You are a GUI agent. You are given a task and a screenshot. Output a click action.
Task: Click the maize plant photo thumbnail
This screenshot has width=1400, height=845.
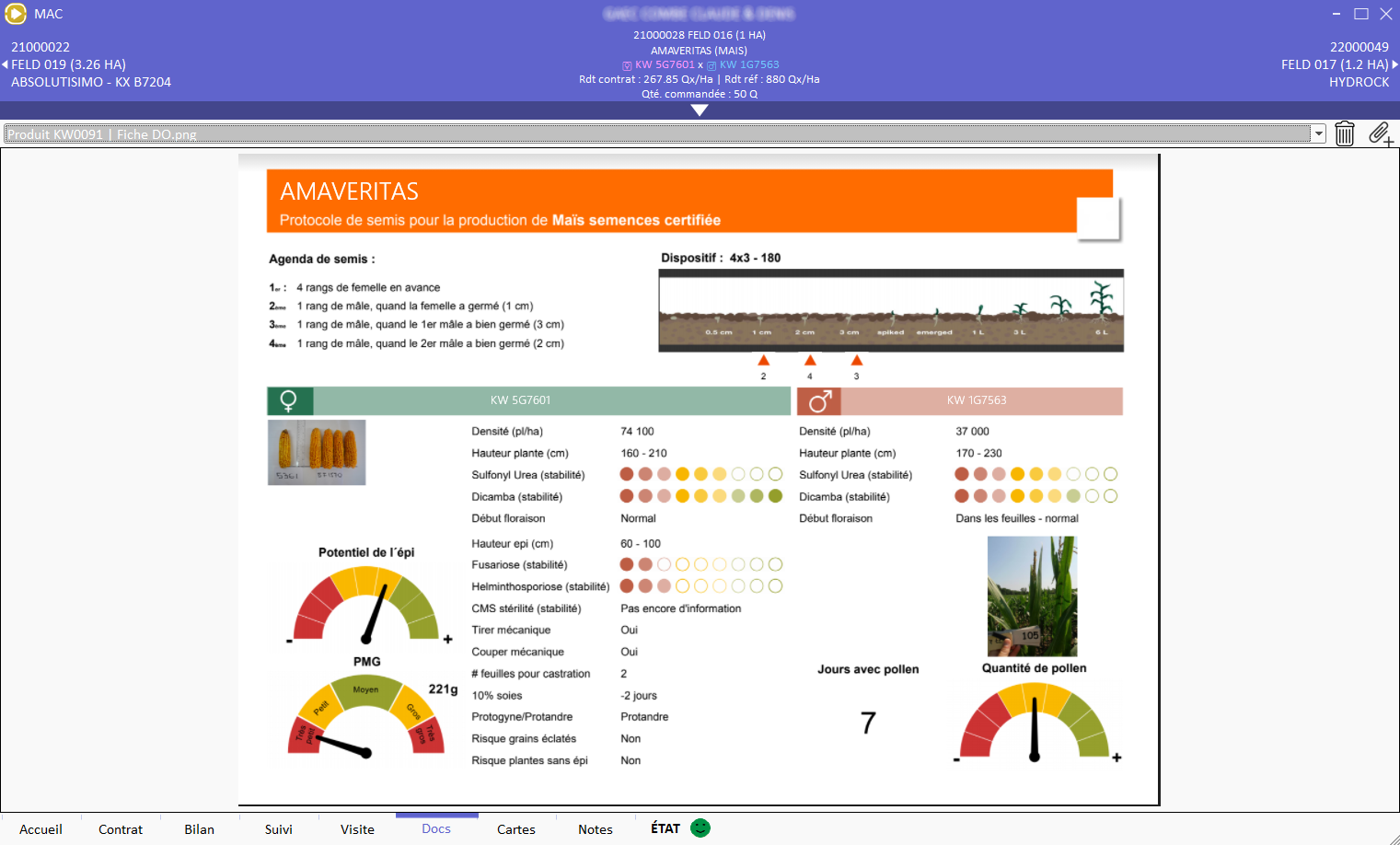1032,596
